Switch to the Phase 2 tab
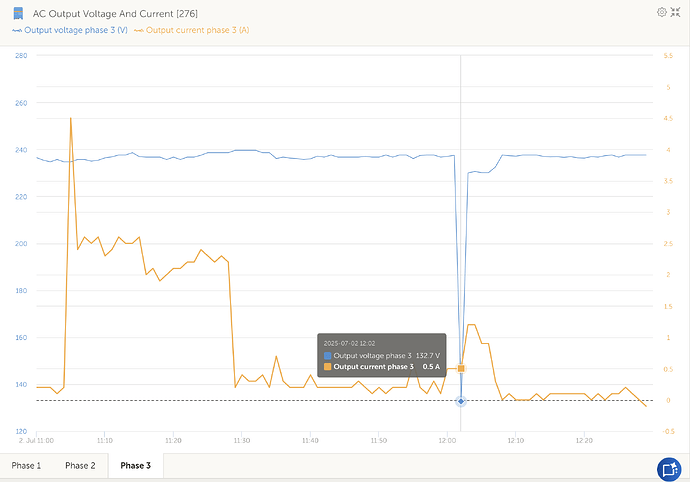690x482 pixels. (x=80, y=466)
